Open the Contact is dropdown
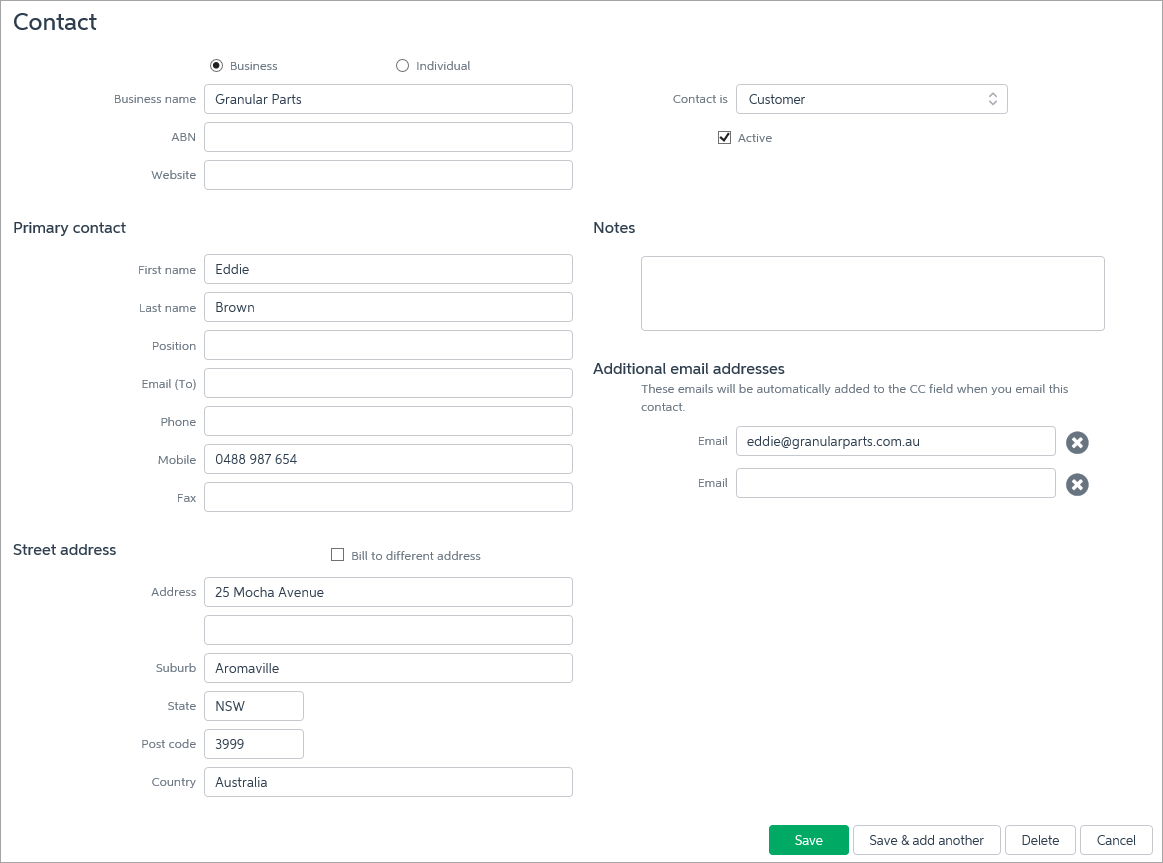Screen dimensions: 1163x863 pyautogui.click(x=871, y=99)
